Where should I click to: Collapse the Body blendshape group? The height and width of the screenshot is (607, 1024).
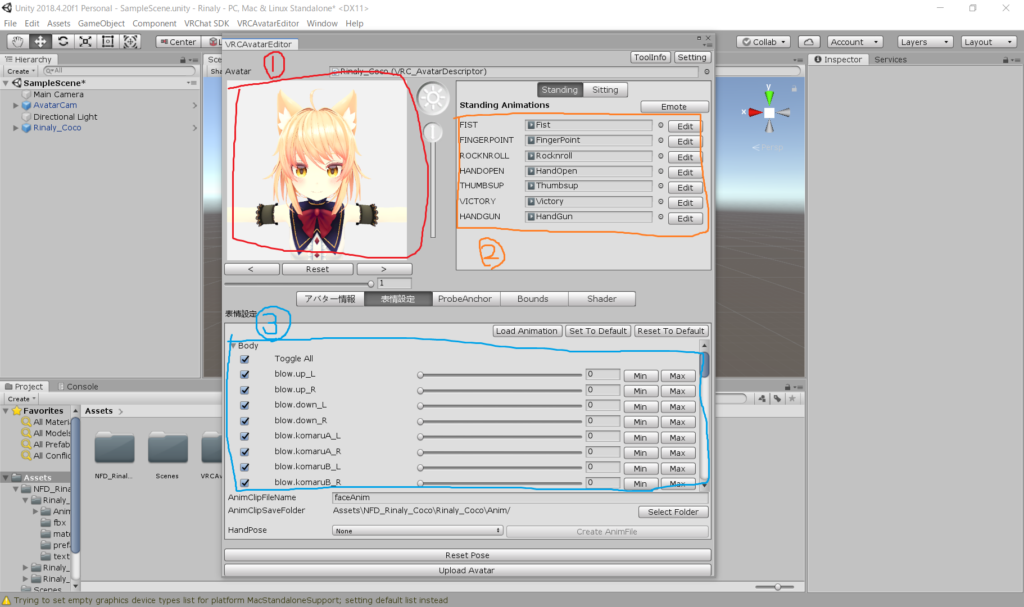point(233,346)
